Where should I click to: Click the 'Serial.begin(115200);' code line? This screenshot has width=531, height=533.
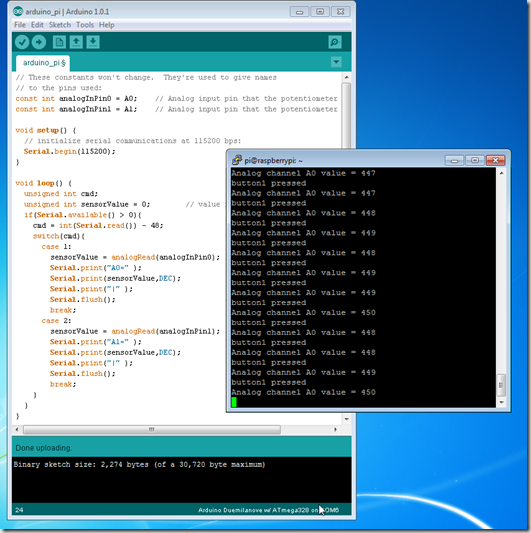(69, 151)
